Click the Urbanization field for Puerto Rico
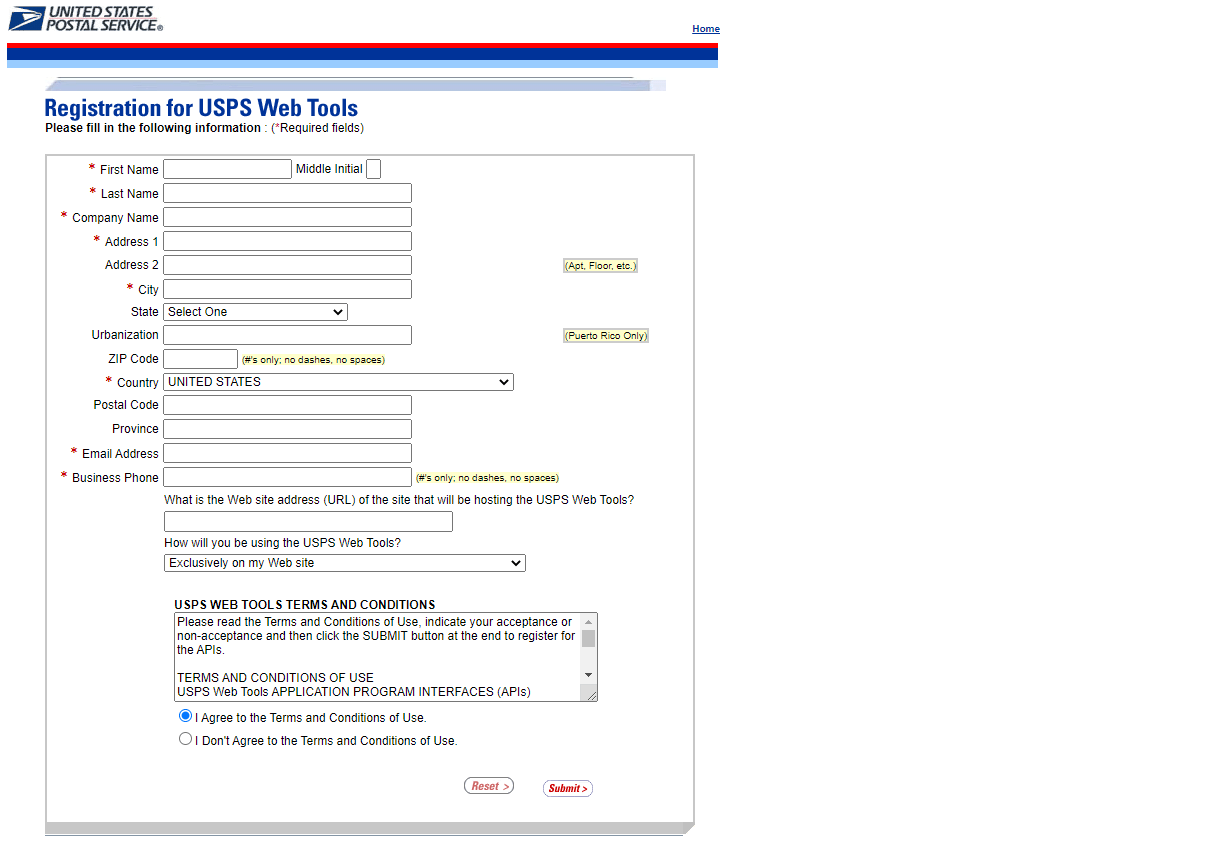Image resolution: width=1206 pixels, height=841 pixels. coord(287,334)
